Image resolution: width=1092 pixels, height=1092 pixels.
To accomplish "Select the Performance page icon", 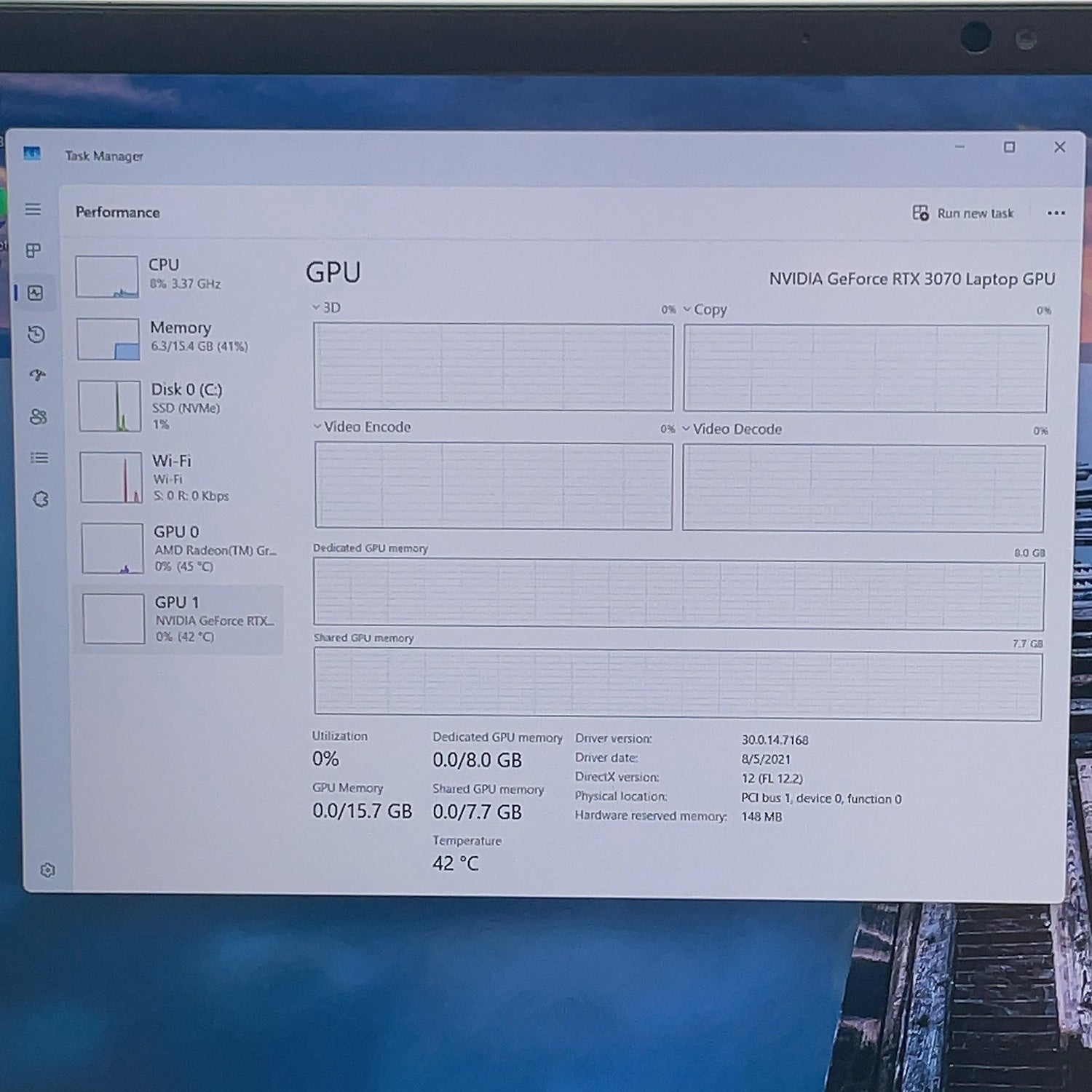I will point(35,293).
